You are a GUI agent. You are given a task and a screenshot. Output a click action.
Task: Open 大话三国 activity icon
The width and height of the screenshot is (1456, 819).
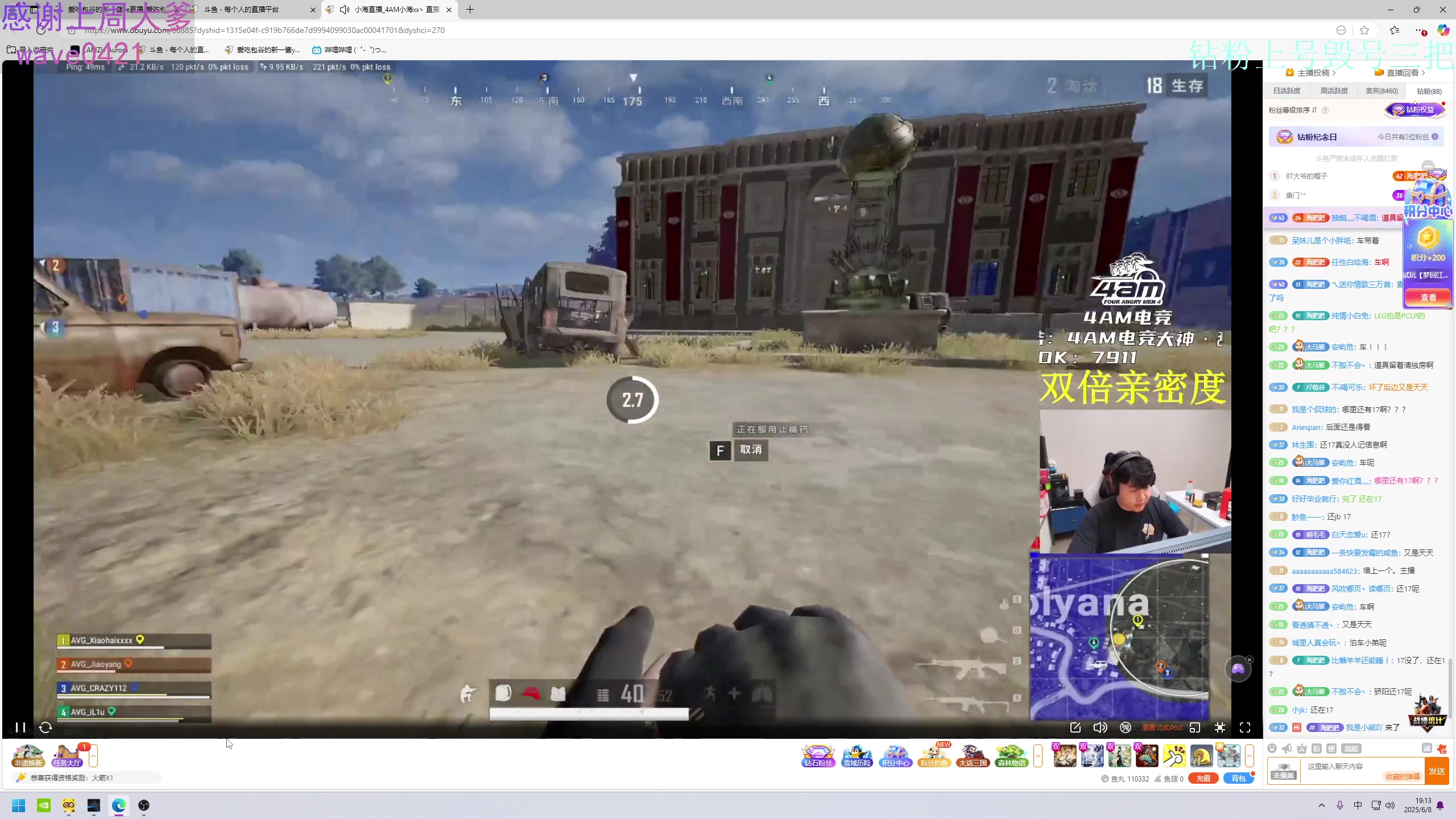pos(973,756)
